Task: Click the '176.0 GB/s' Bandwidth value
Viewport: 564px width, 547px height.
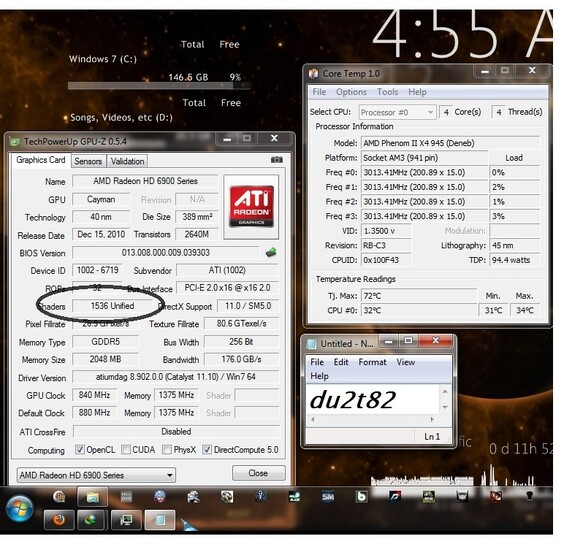Action: pos(241,359)
